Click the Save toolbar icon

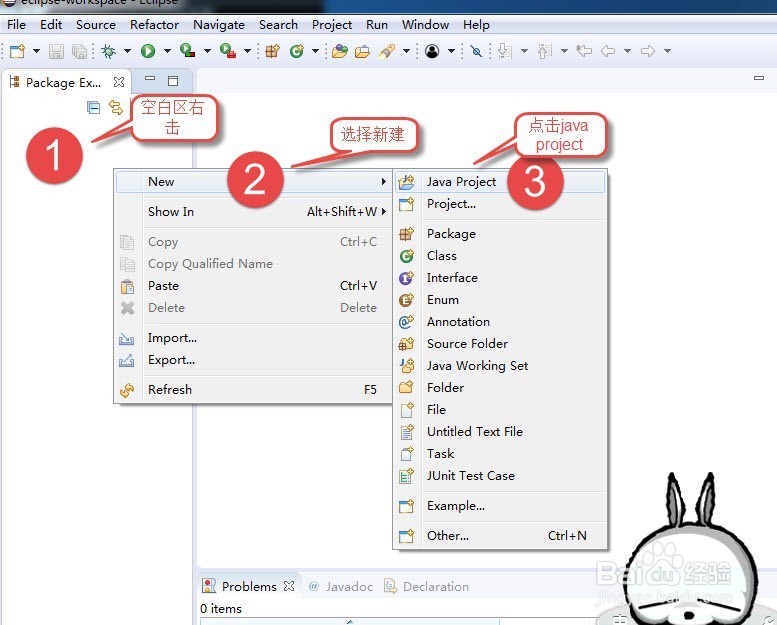tap(56, 51)
